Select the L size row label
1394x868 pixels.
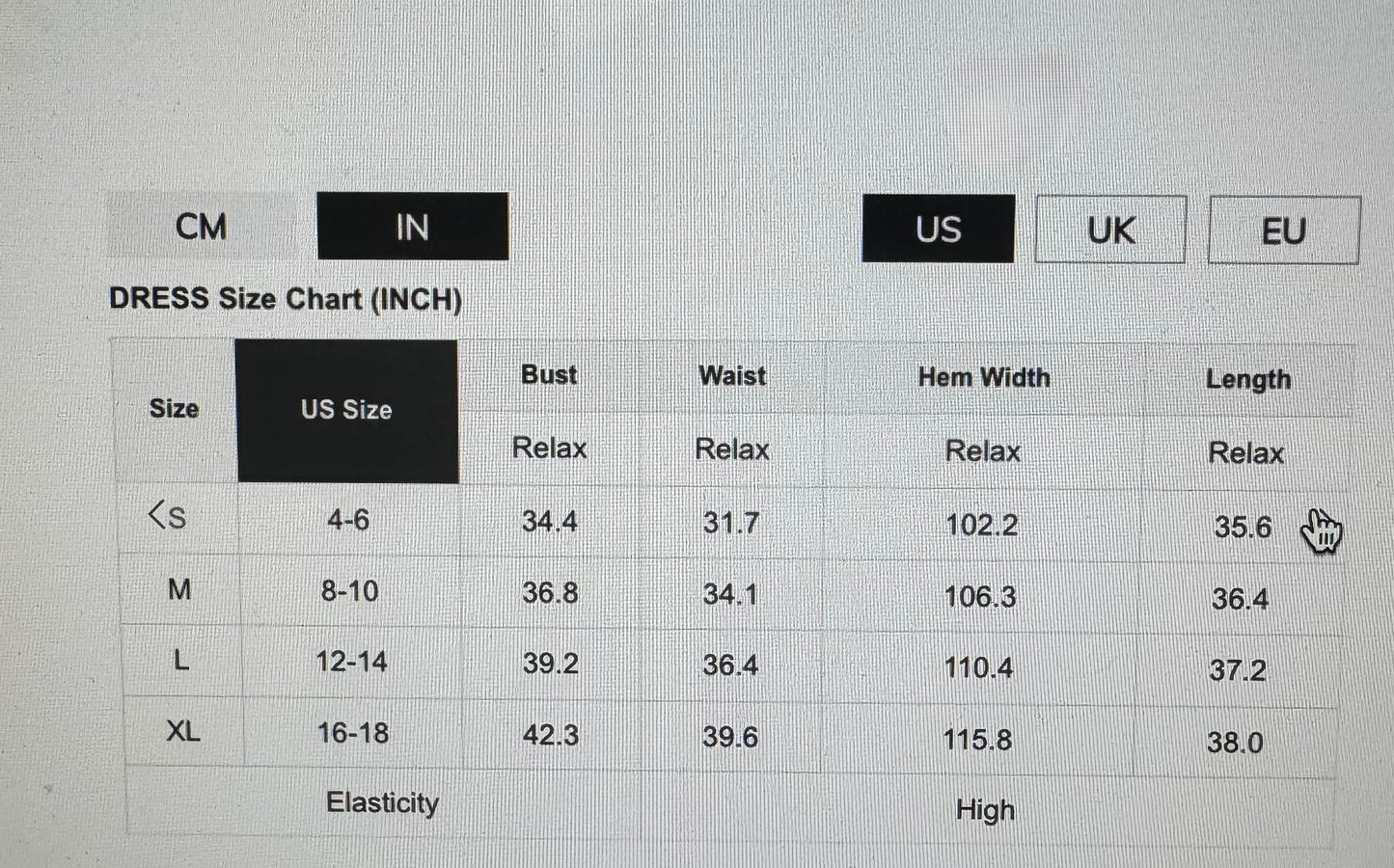point(181,661)
